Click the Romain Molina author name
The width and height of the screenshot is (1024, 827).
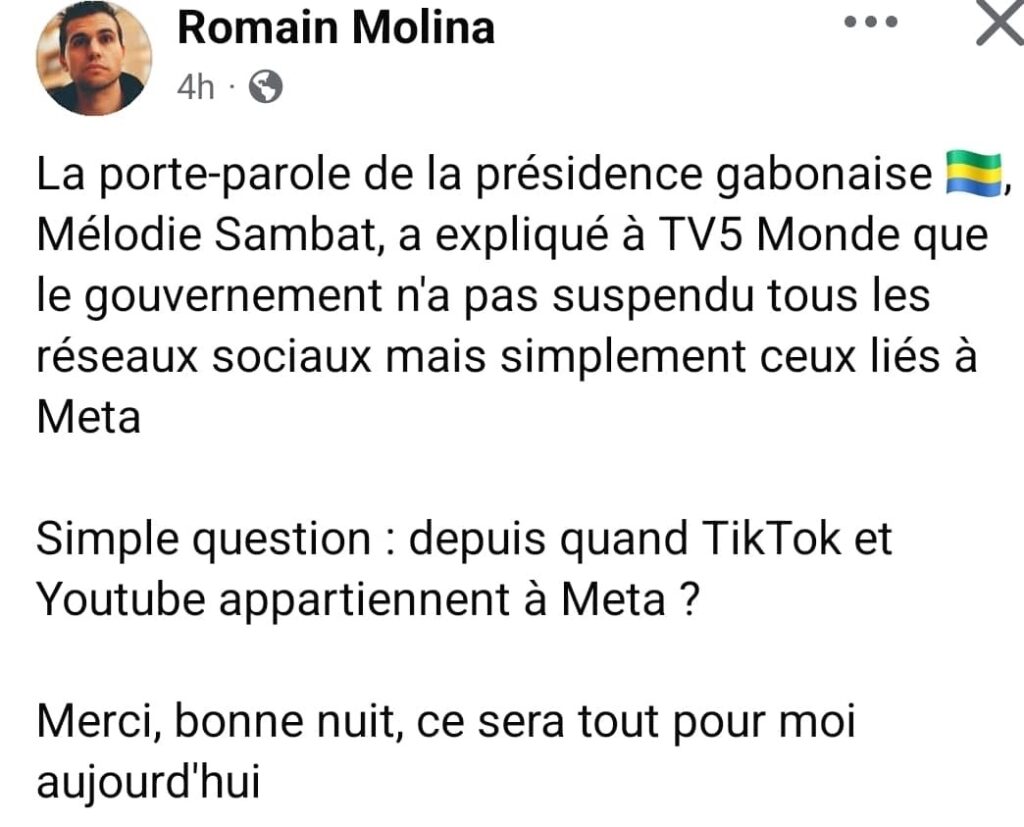tap(336, 29)
